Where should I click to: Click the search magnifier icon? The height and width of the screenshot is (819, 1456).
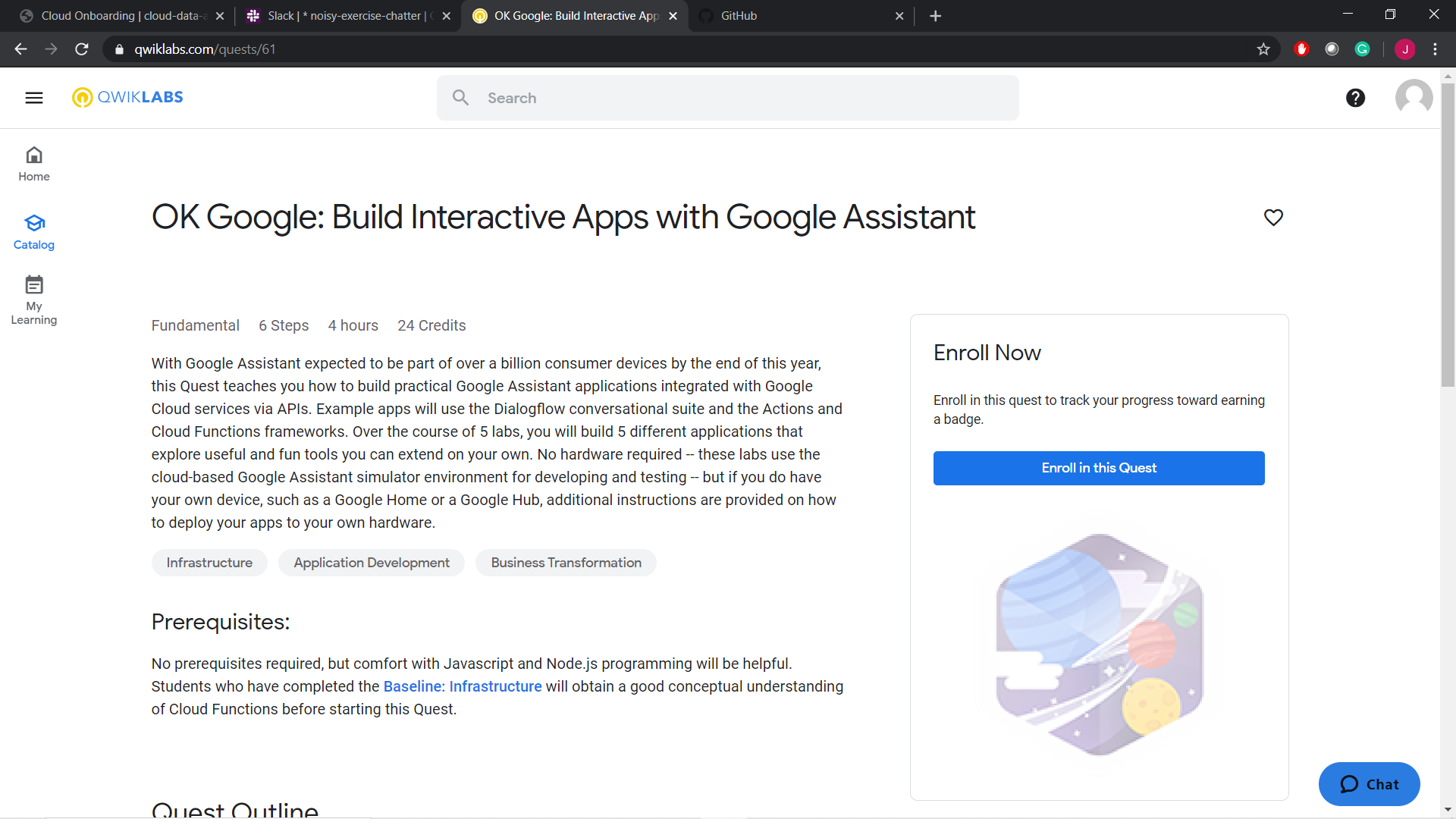(460, 98)
